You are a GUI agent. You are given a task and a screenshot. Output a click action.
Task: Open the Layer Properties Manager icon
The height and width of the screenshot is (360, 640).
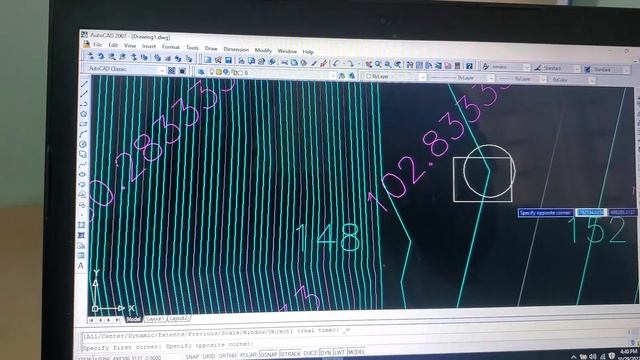pyautogui.click(x=200, y=72)
